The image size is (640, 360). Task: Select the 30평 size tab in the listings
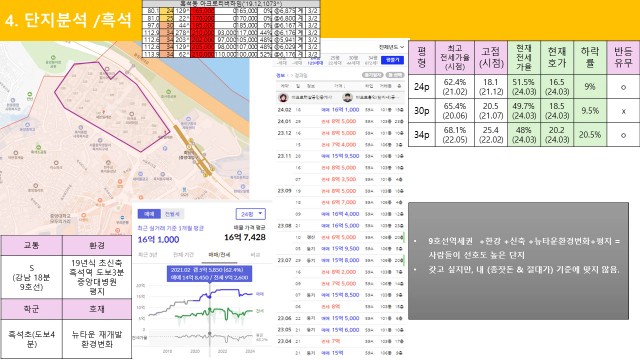[x=353, y=60]
